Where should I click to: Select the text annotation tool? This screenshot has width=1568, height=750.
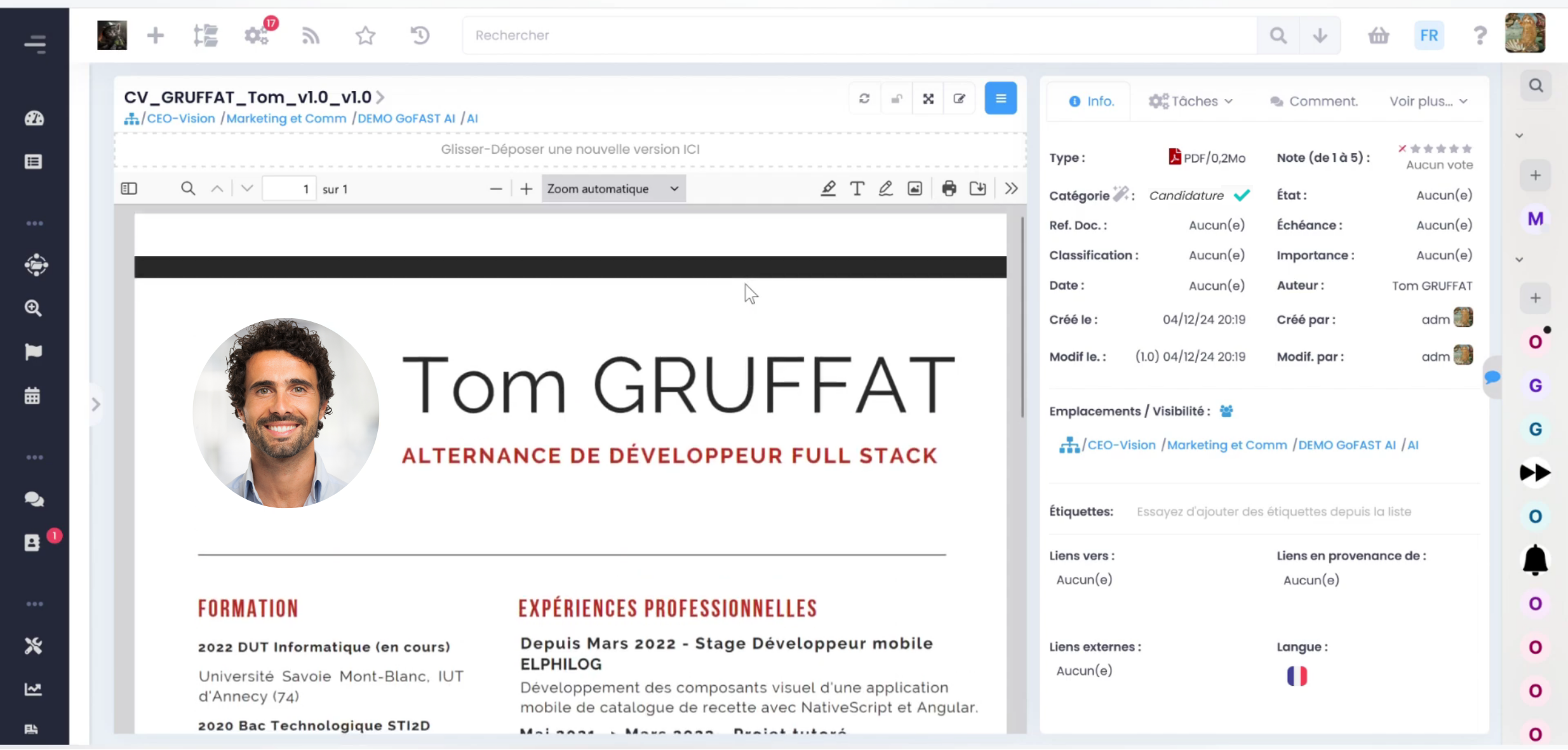(x=856, y=188)
